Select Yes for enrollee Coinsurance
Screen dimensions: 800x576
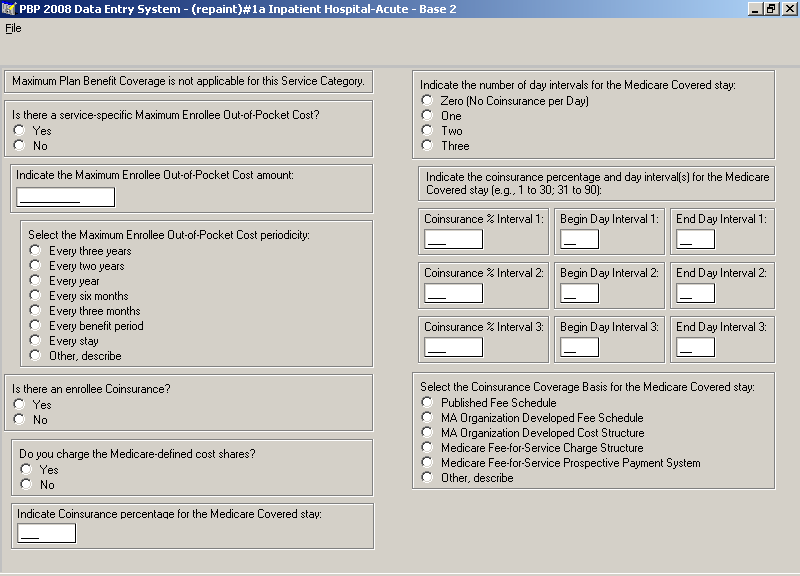point(19,405)
